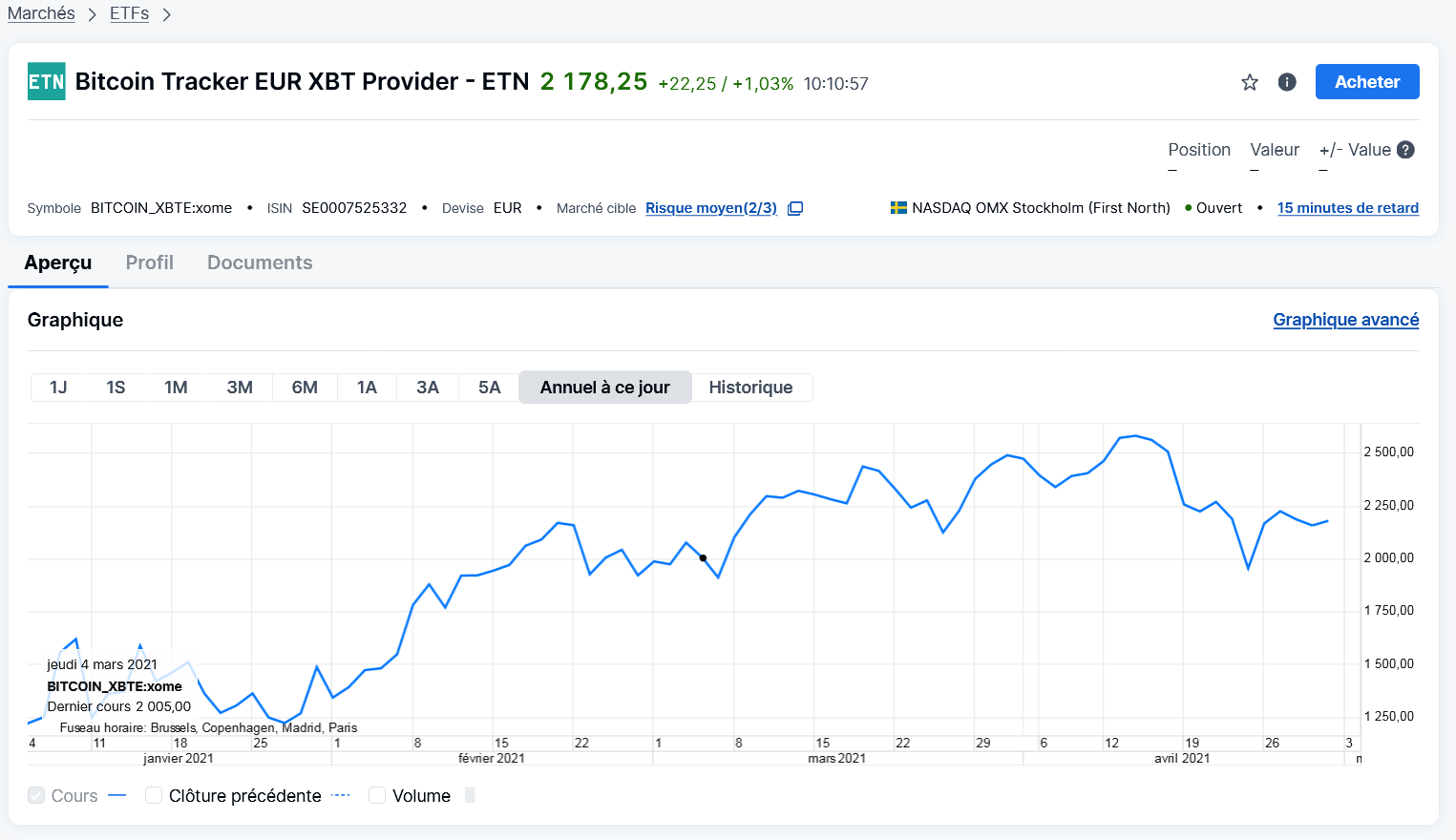The height and width of the screenshot is (840, 1456).
Task: Click the black data point on chart
Action: pyautogui.click(x=703, y=558)
